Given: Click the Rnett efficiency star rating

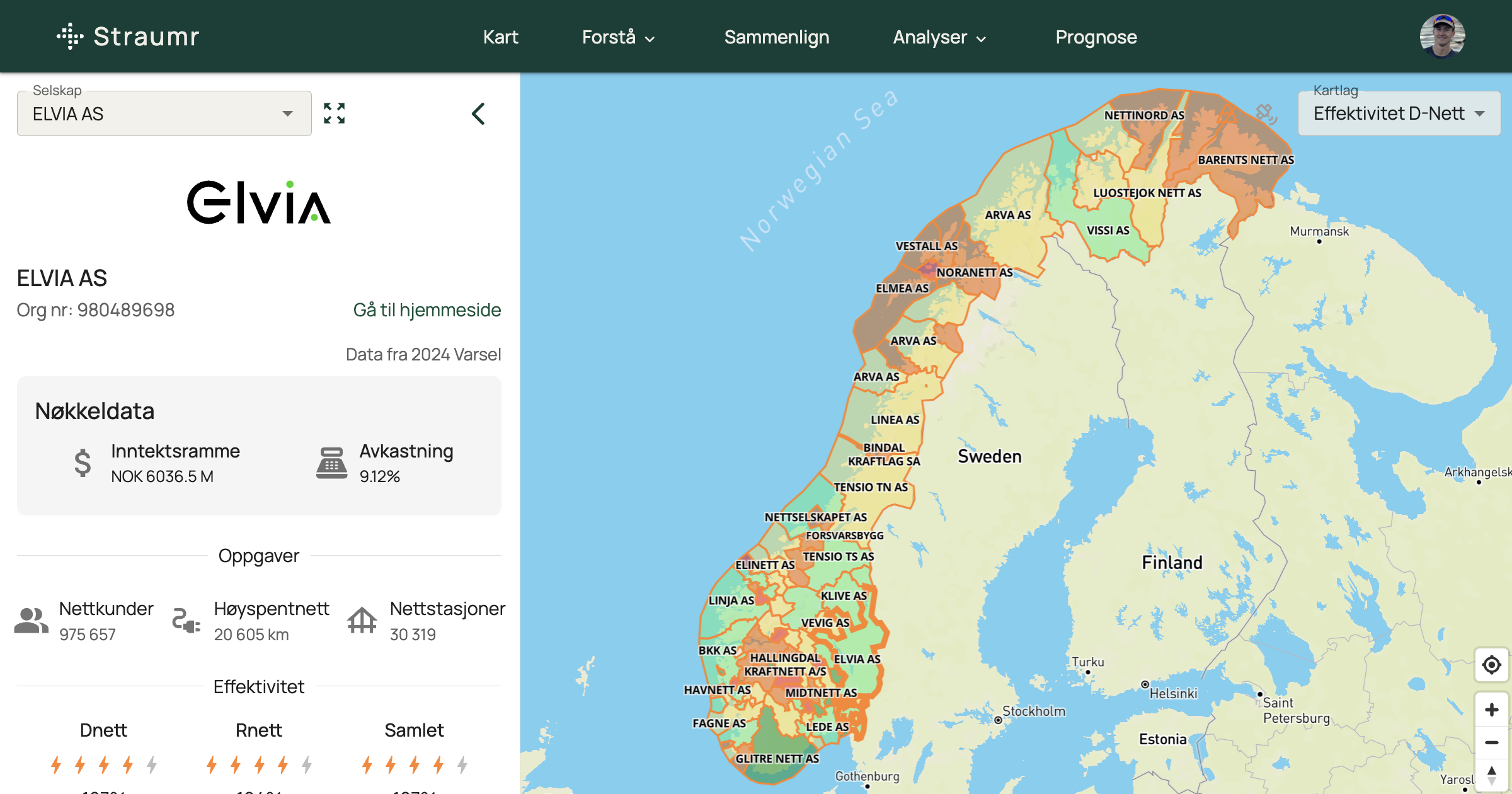Looking at the screenshot, I should coord(258,765).
